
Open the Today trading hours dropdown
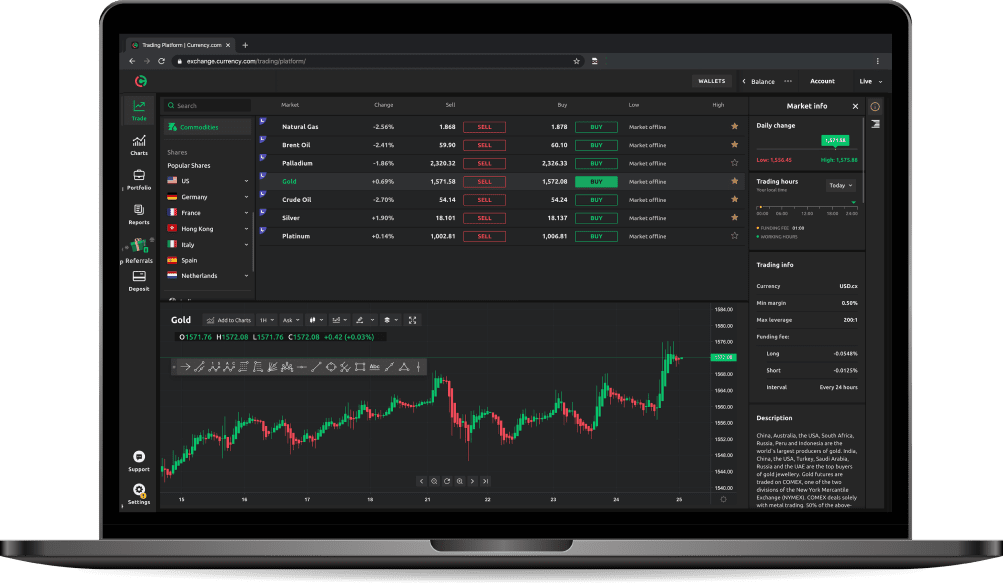840,185
